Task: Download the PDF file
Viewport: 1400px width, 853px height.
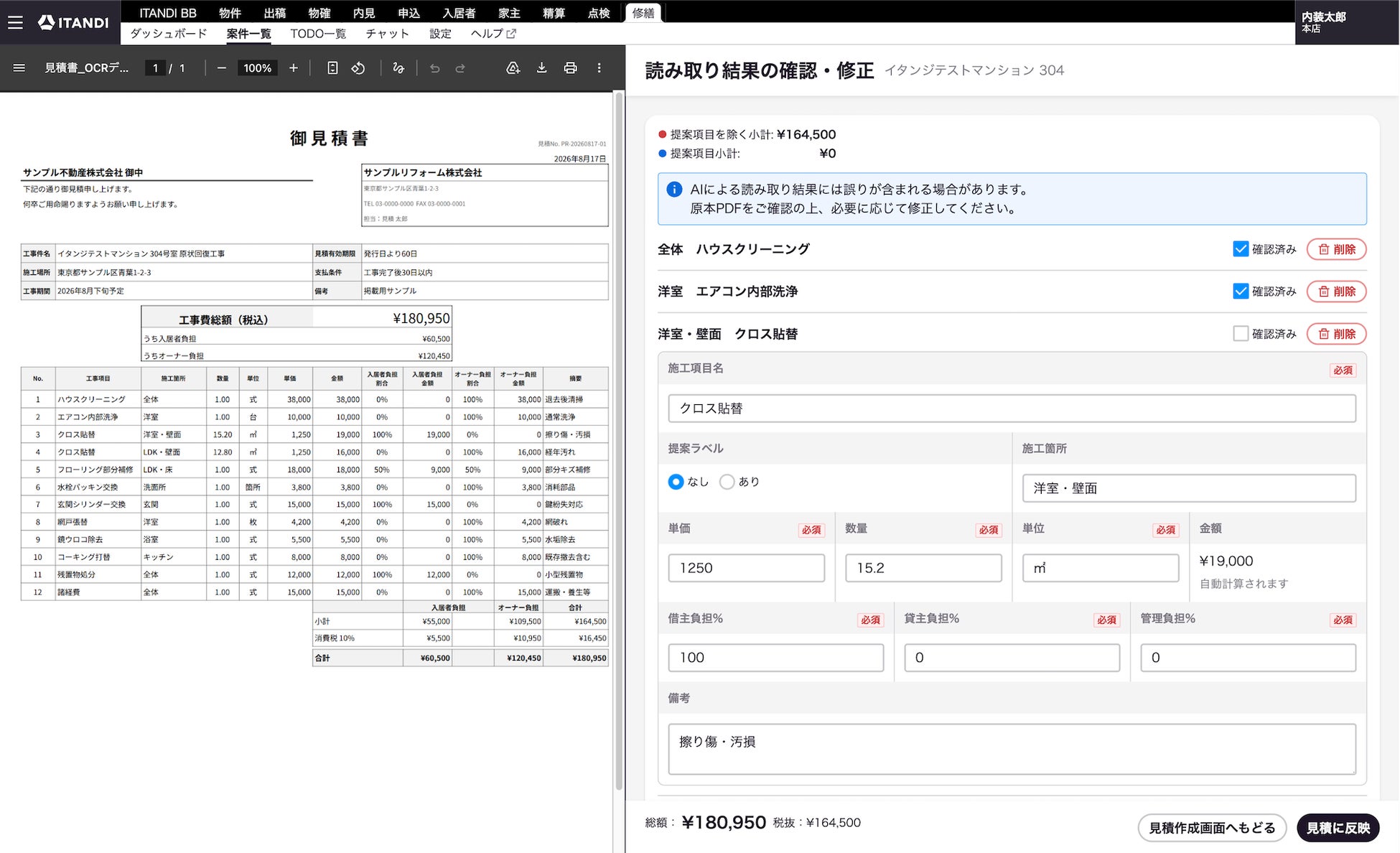Action: [x=541, y=68]
